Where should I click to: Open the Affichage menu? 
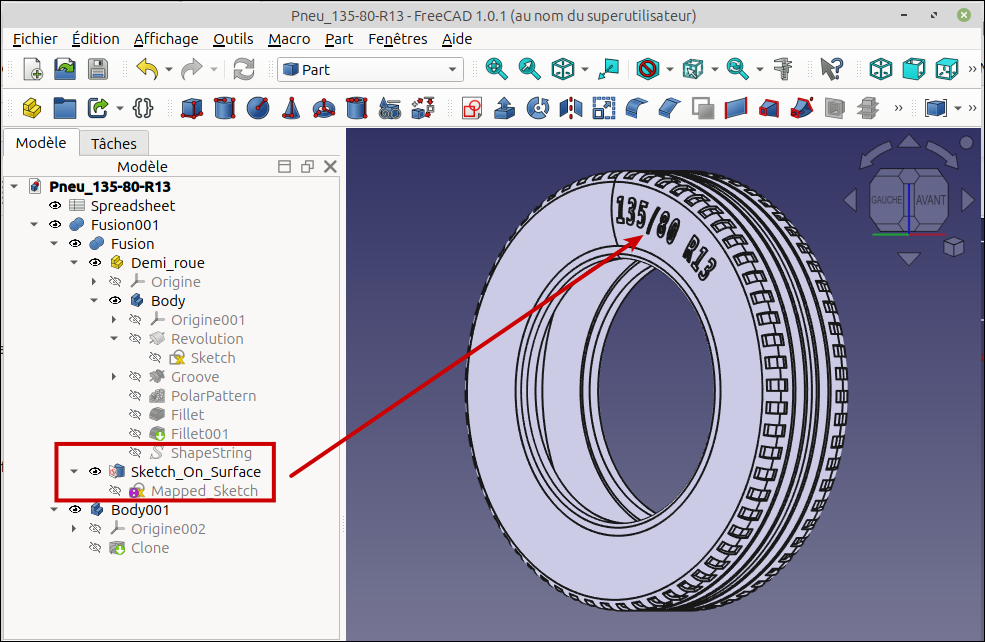166,39
